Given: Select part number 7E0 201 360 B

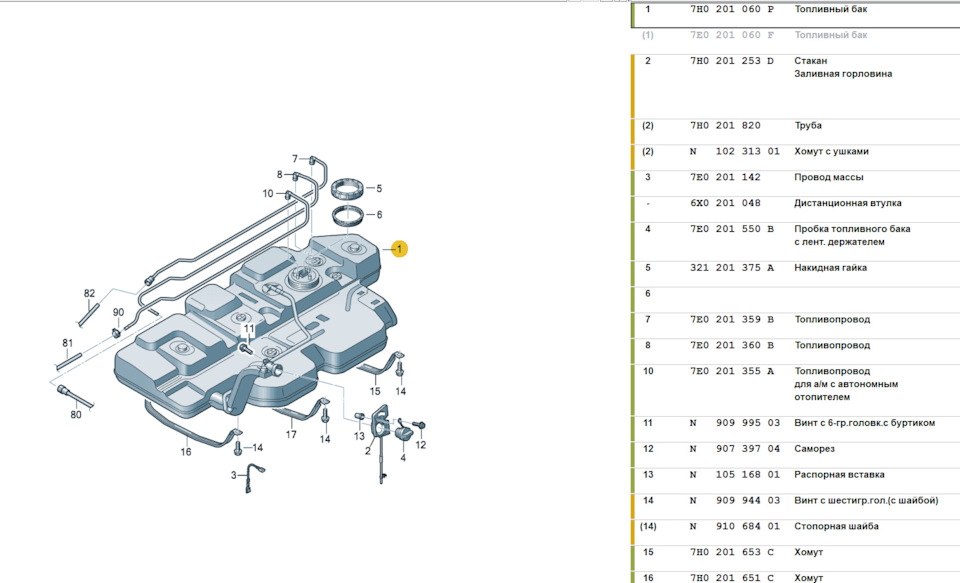Looking at the screenshot, I should 732,345.
